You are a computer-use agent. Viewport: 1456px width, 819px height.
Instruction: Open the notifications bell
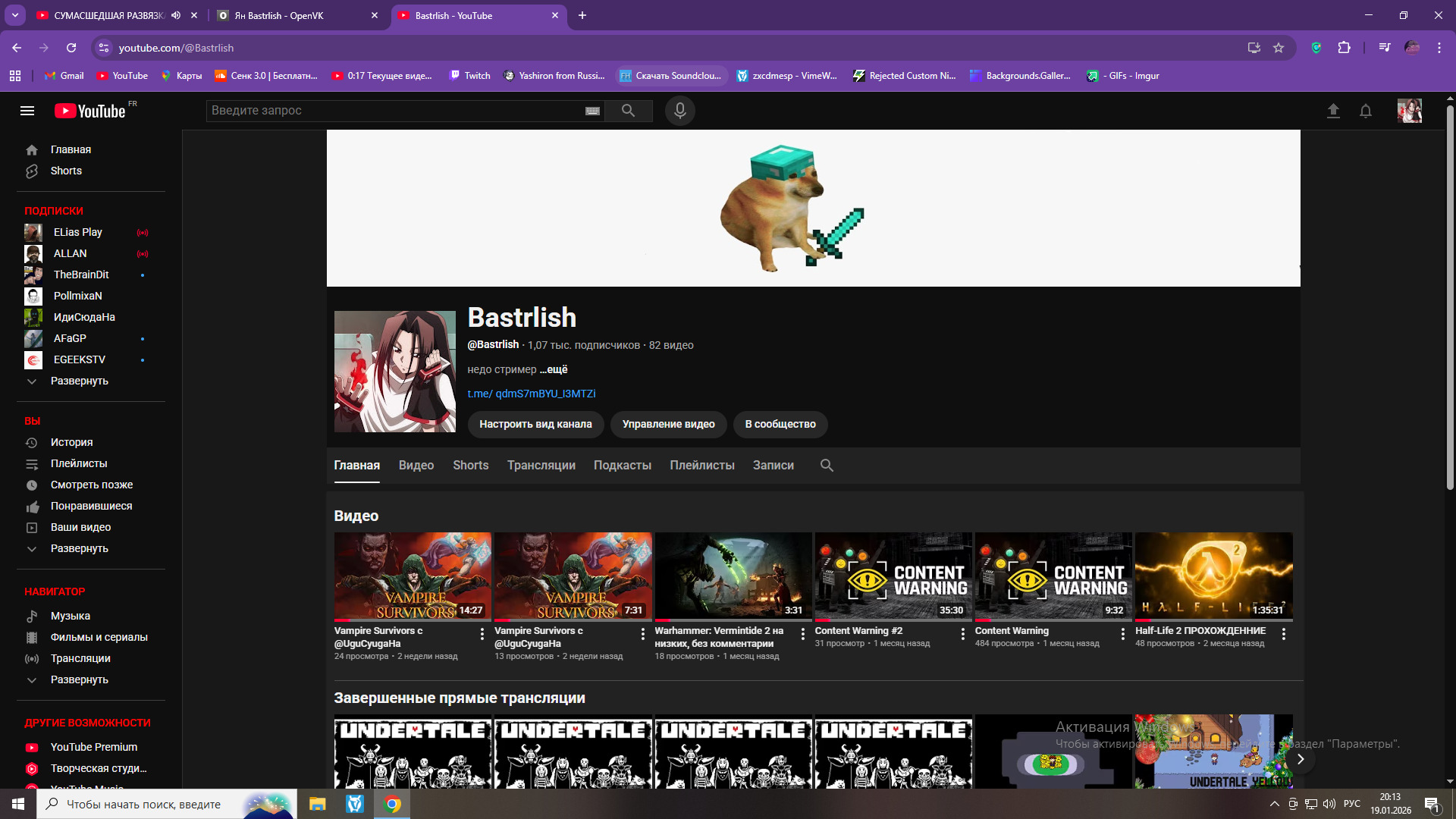point(1366,111)
